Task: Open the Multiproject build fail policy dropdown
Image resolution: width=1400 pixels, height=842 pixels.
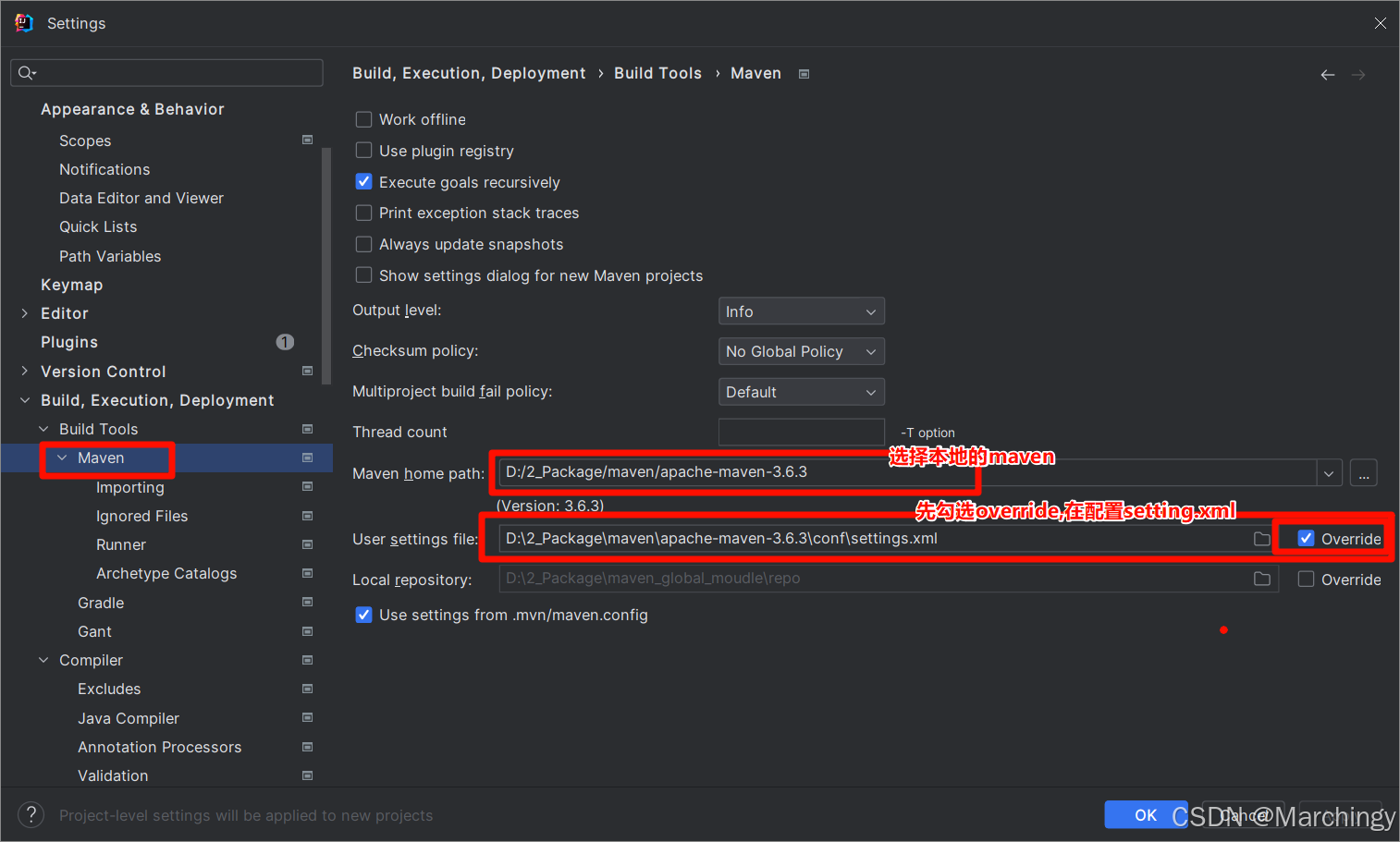Action: [801, 392]
